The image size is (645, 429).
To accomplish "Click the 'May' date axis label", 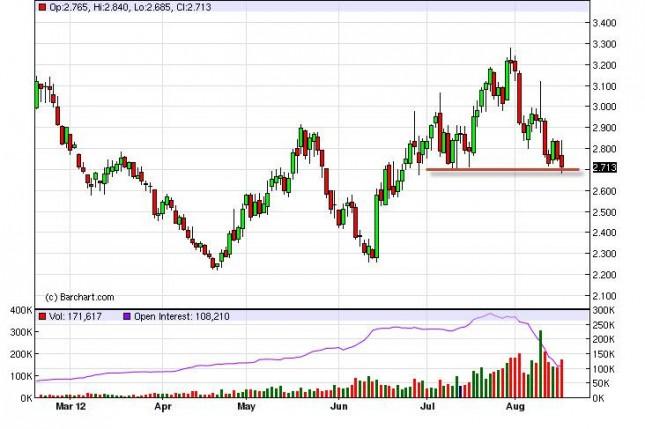I will (246, 406).
